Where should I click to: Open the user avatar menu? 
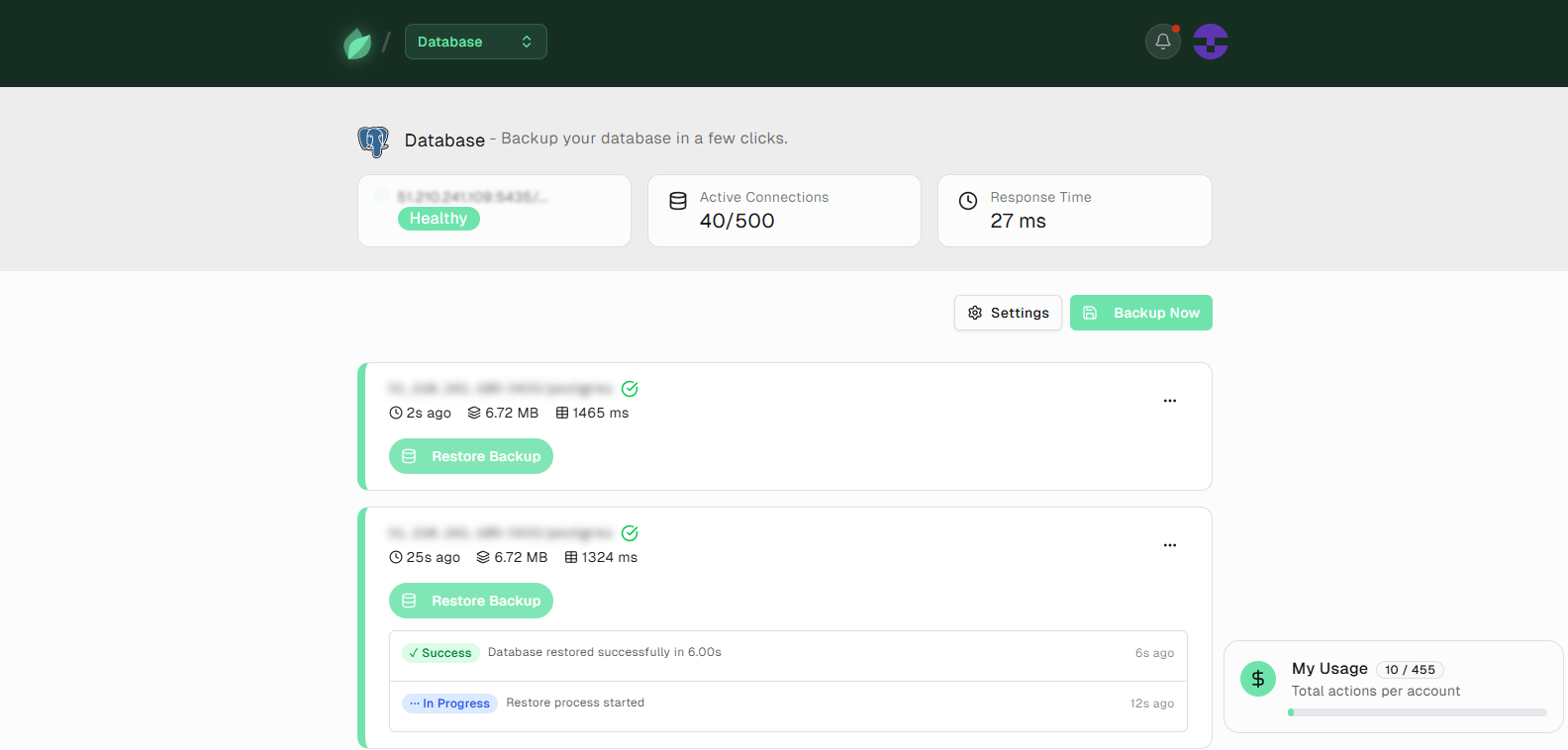(1211, 42)
